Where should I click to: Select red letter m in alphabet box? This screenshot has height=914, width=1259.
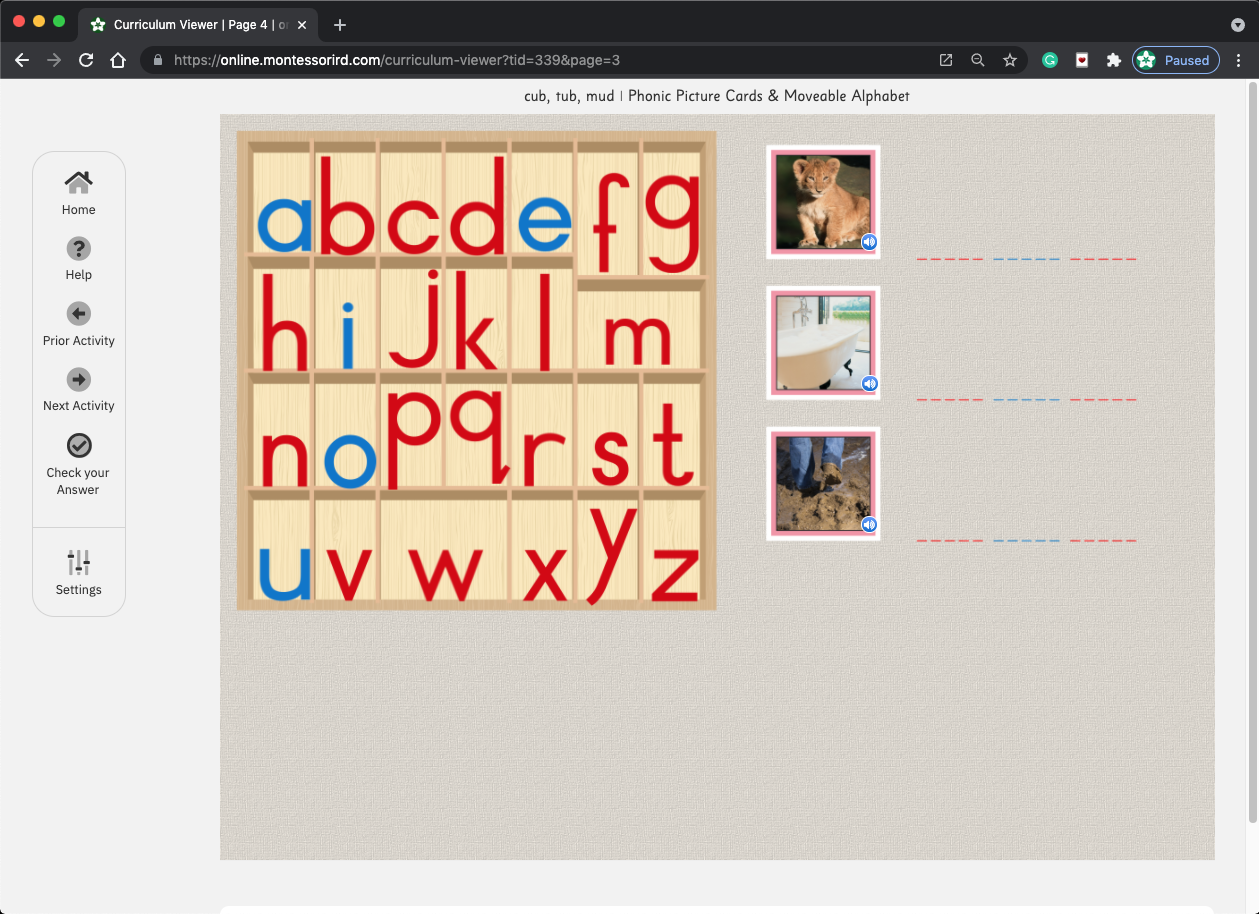coord(637,340)
